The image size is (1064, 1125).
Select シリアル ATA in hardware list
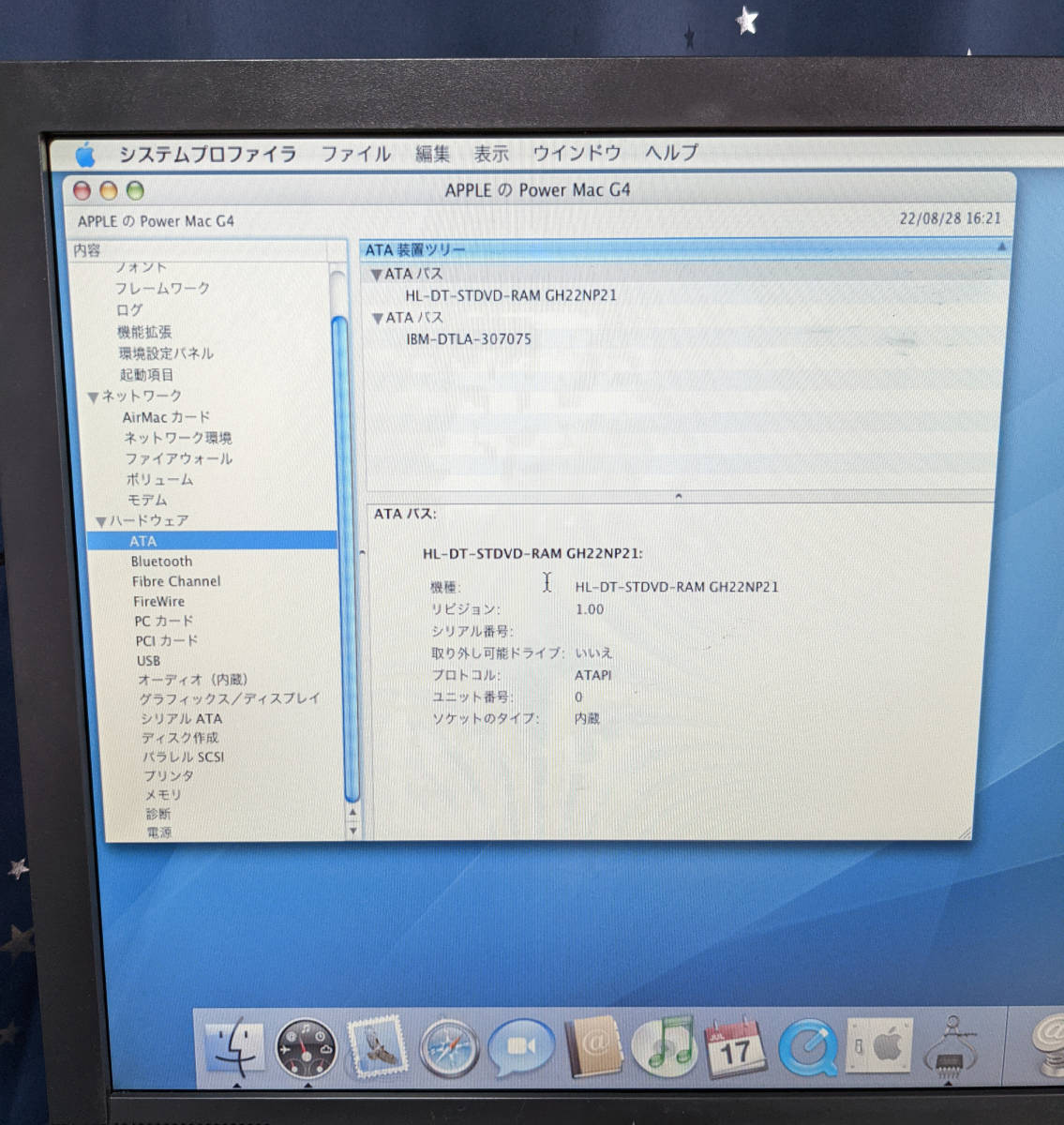(181, 719)
